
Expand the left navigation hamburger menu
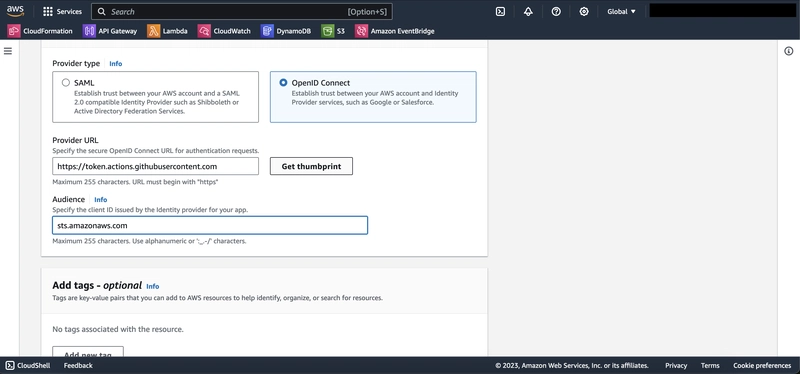[x=8, y=51]
